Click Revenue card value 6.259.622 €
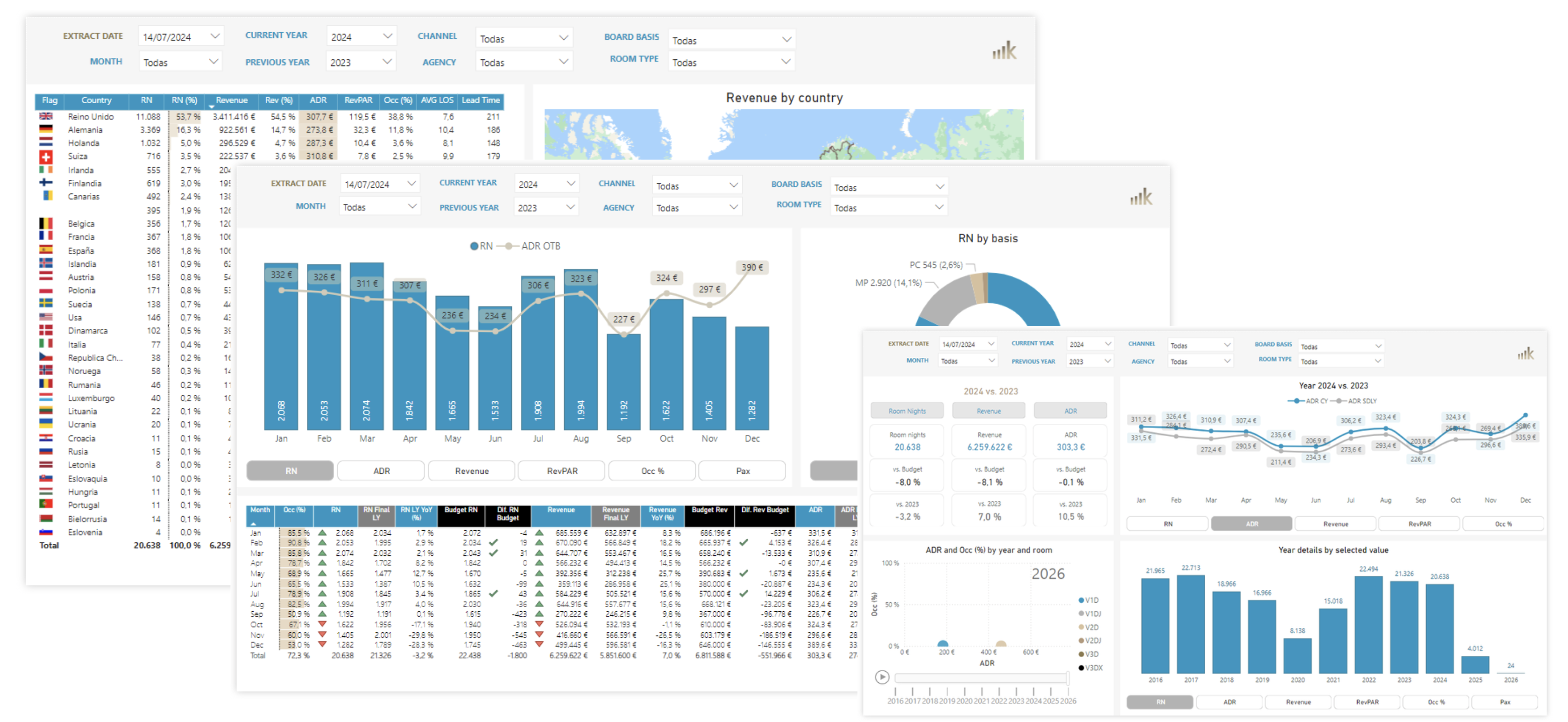 pyautogui.click(x=989, y=447)
